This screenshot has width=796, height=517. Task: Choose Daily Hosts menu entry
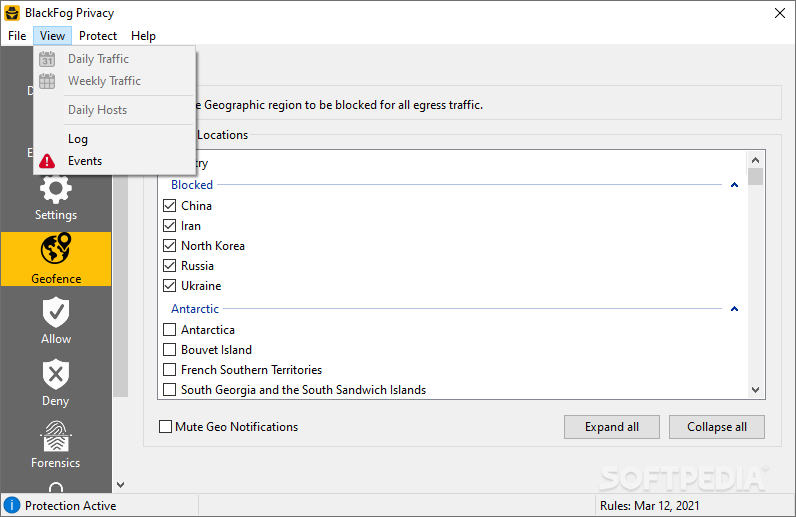pyautogui.click(x=115, y=110)
